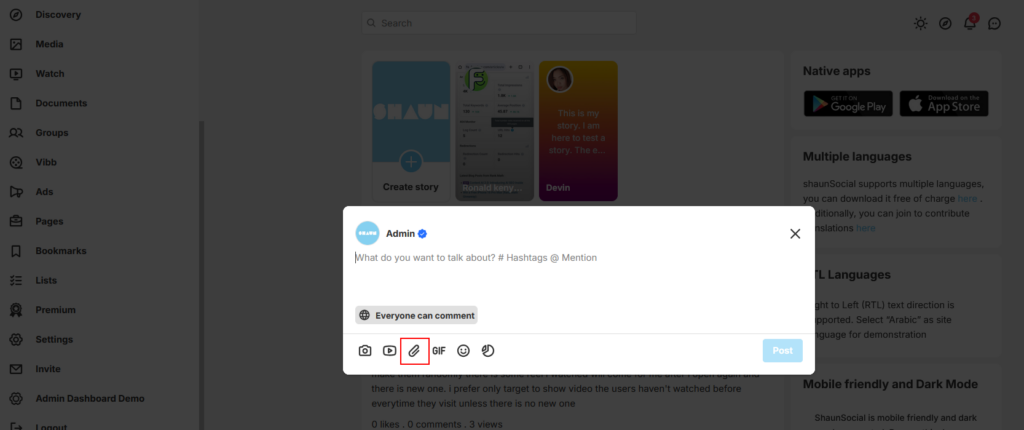Click the video upload icon in composer

pos(390,351)
